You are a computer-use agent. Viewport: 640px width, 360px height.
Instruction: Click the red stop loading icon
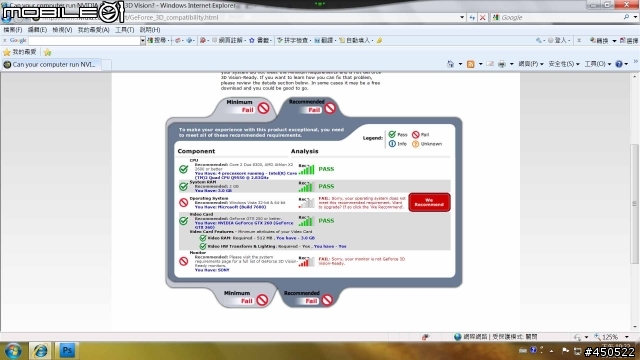click(482, 18)
